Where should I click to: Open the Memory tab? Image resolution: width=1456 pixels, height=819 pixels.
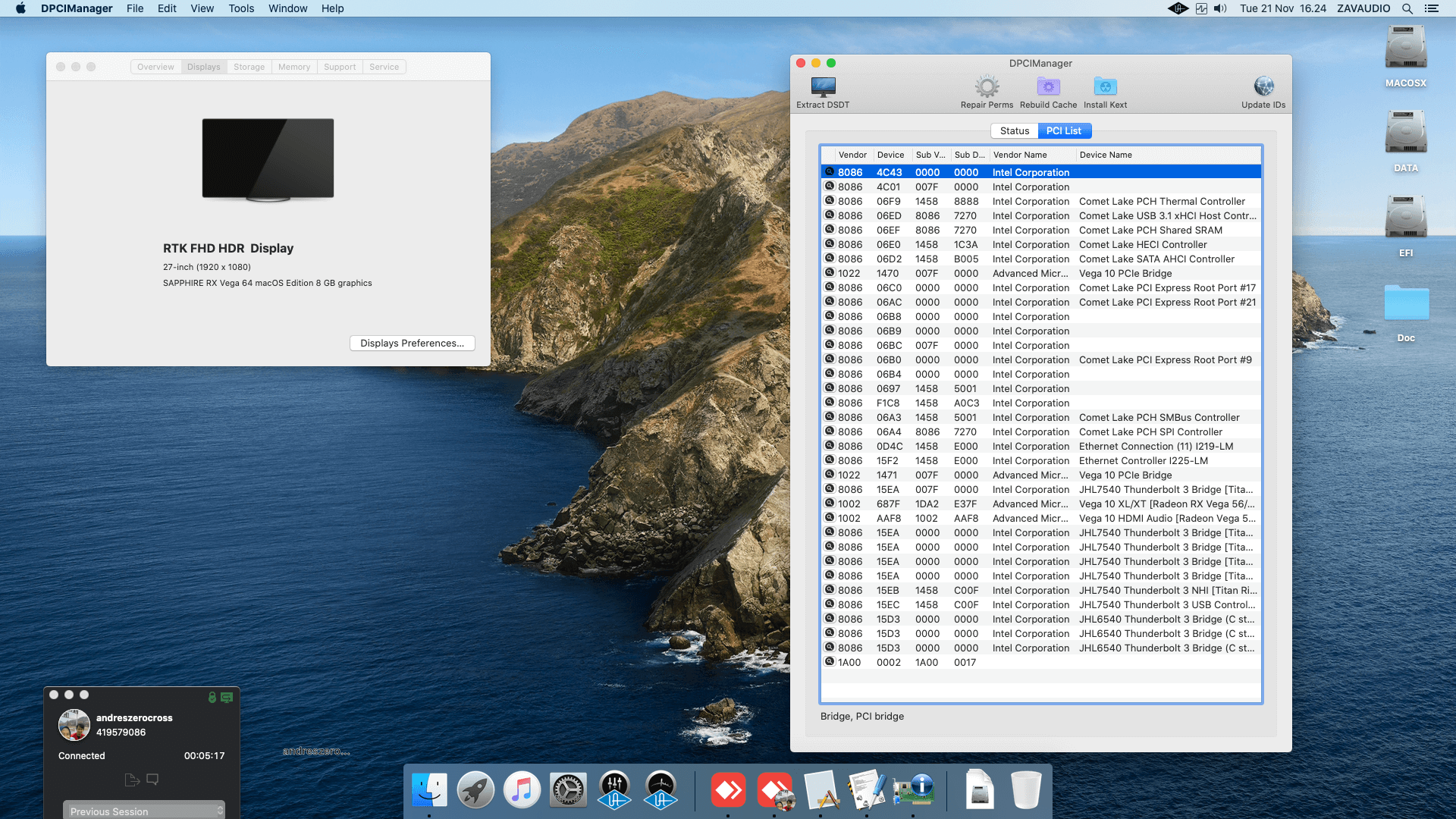click(x=294, y=67)
